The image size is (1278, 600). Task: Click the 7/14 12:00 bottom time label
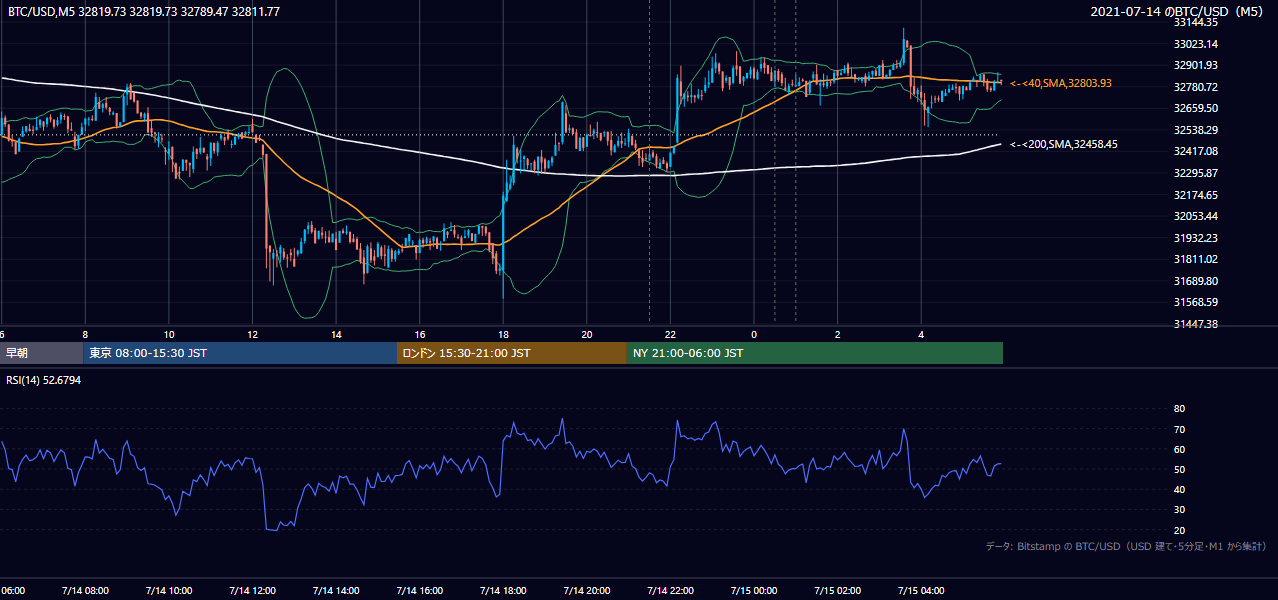coord(252,591)
